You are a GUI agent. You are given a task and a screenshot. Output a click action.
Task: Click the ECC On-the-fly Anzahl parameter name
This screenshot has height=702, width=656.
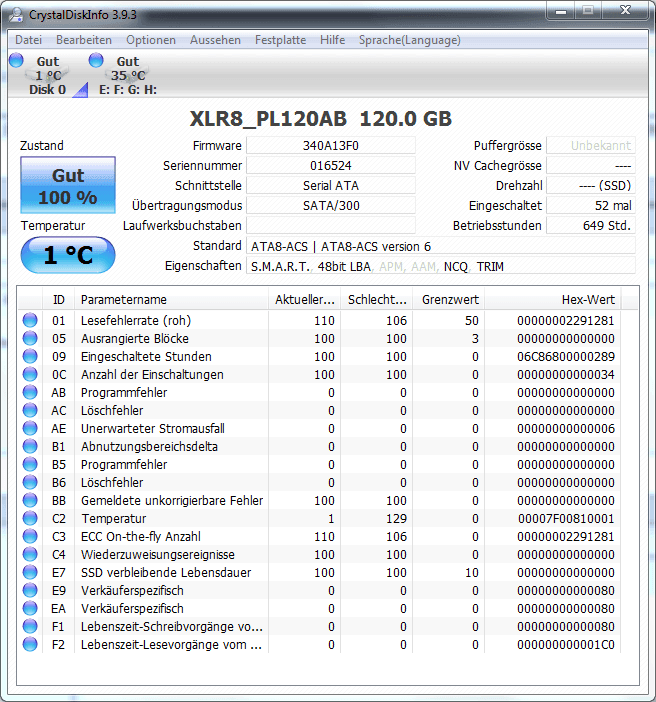click(141, 537)
